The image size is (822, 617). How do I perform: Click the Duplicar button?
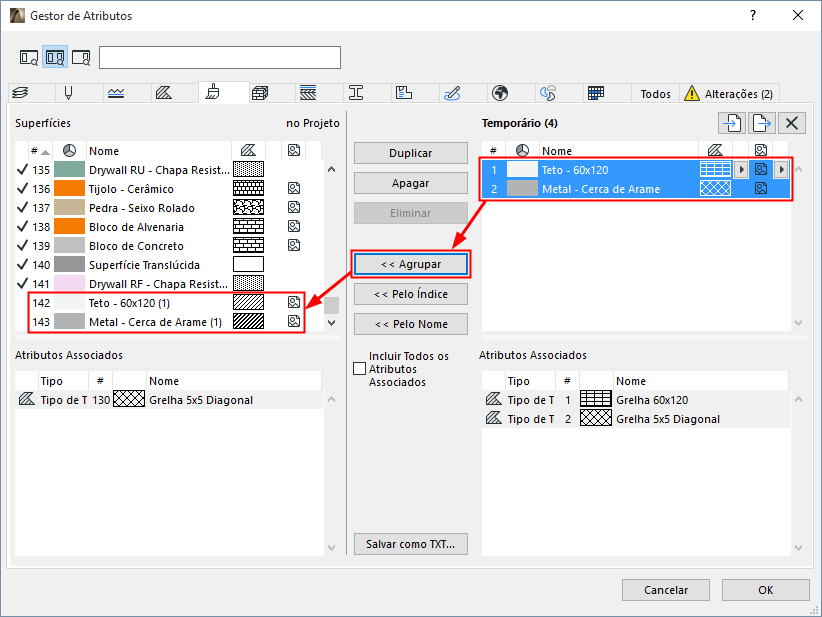tap(410, 153)
